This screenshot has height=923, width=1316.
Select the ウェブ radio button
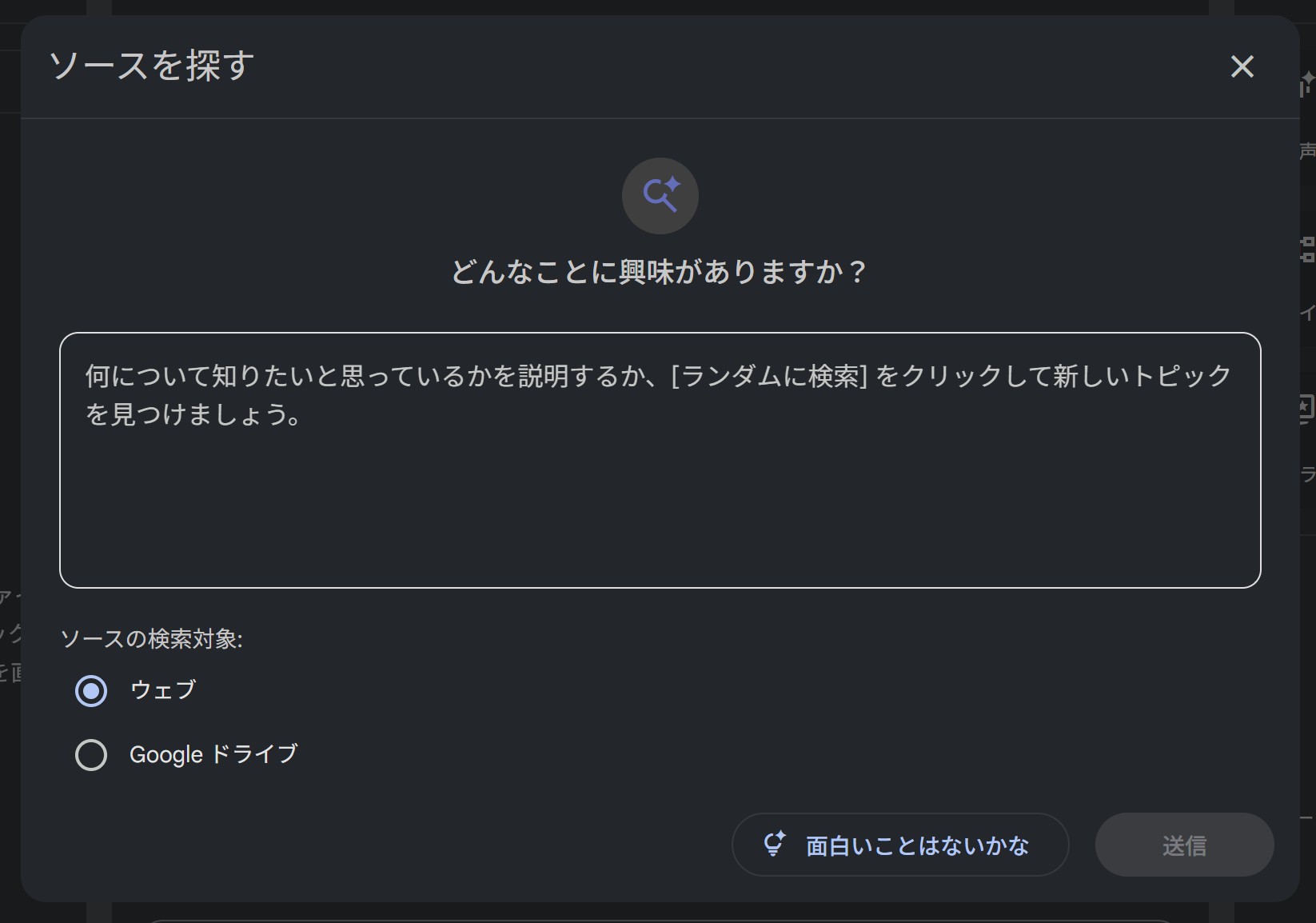(91, 690)
